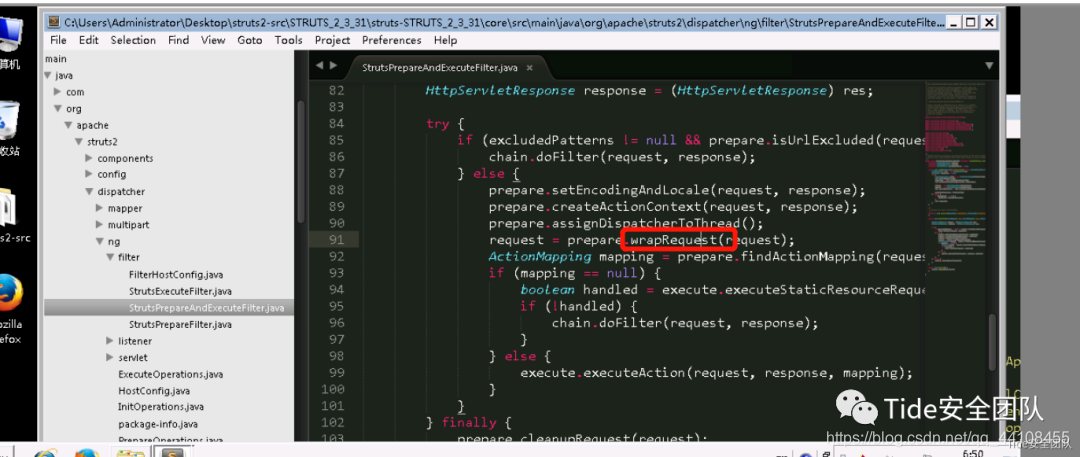Viewport: 1080px width, 457px height.
Task: Click line number 102 in gutter
Action: [332, 422]
